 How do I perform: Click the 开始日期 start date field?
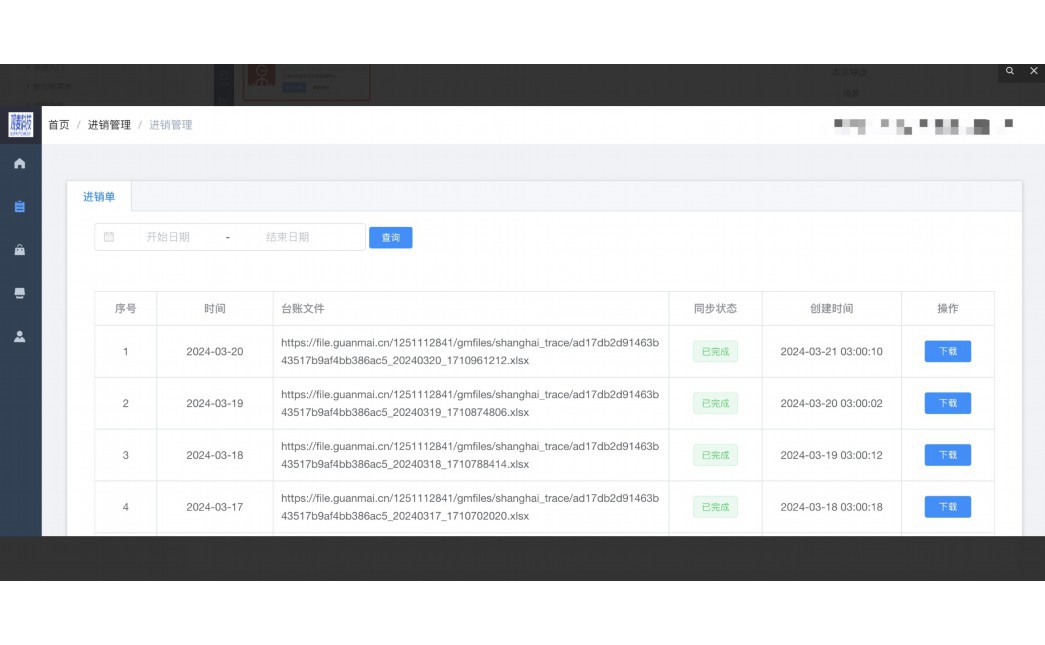pyautogui.click(x=168, y=237)
